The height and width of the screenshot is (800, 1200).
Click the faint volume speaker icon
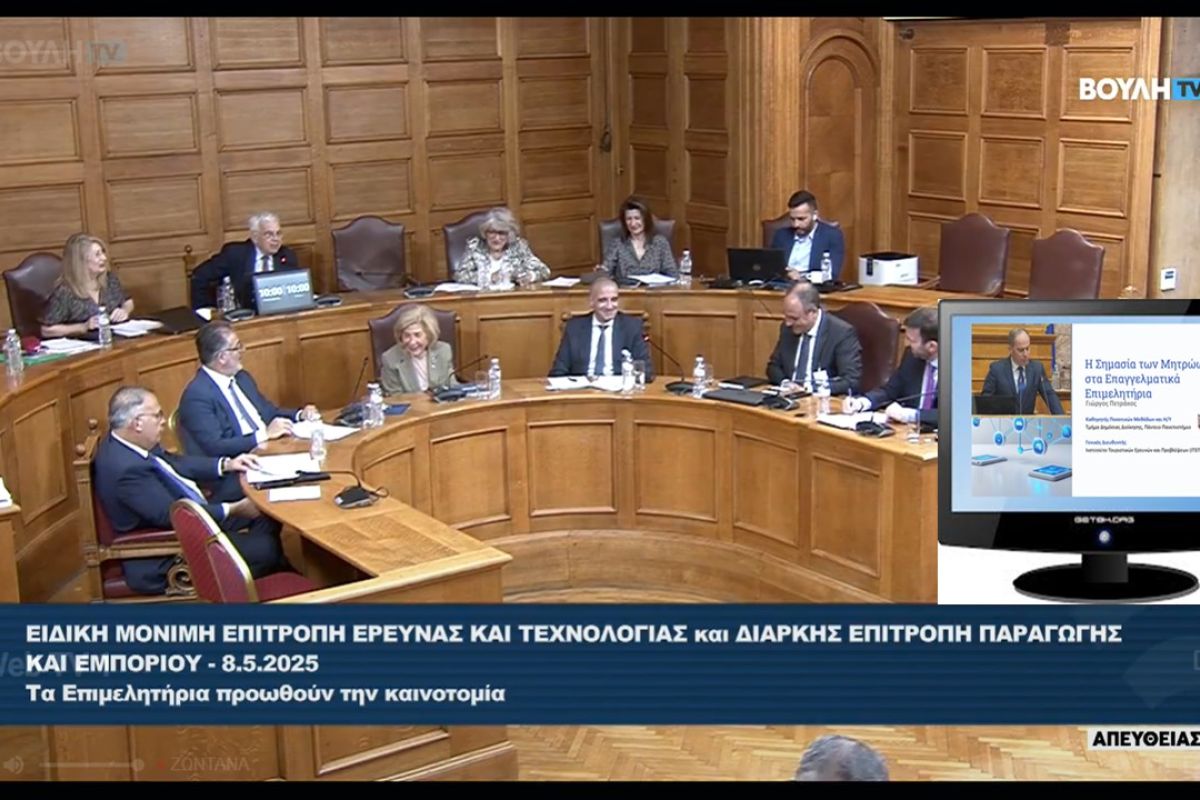[13, 765]
